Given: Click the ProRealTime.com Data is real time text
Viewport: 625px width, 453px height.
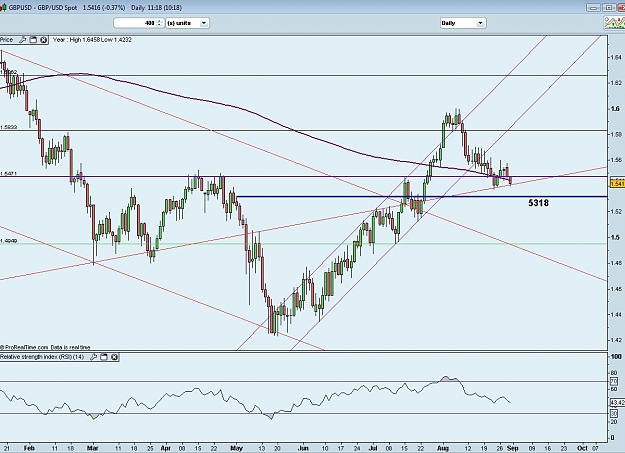Looking at the screenshot, I should click(45, 347).
